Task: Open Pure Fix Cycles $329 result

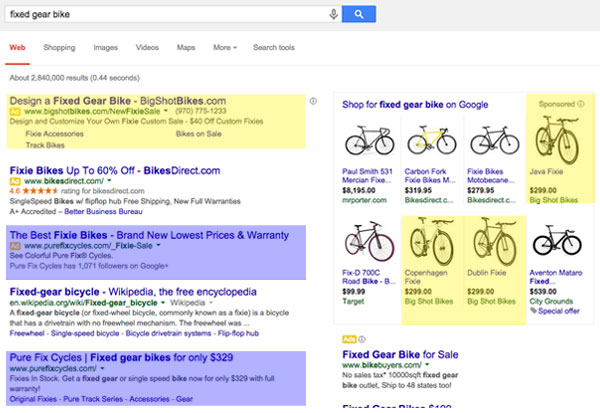Action: tap(121, 357)
